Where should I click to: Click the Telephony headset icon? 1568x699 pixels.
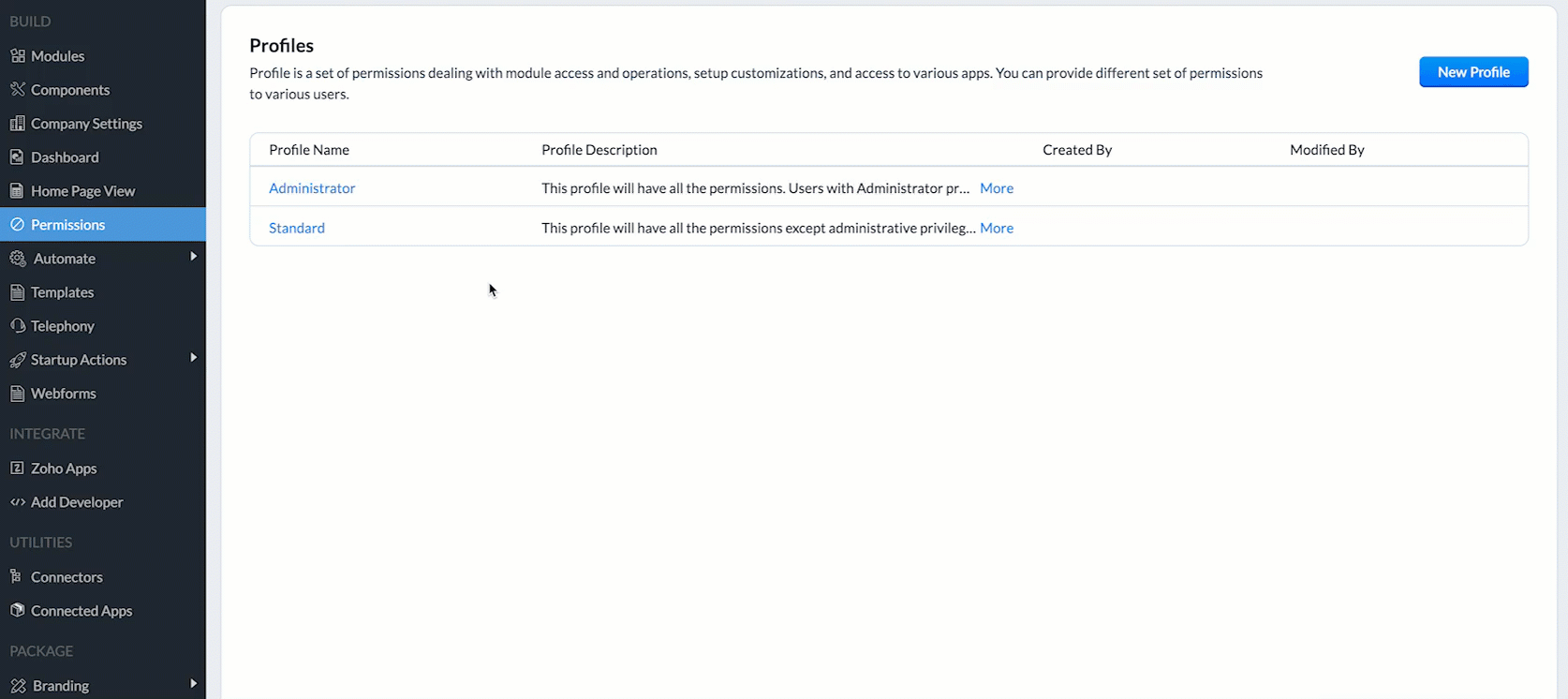[x=18, y=326]
